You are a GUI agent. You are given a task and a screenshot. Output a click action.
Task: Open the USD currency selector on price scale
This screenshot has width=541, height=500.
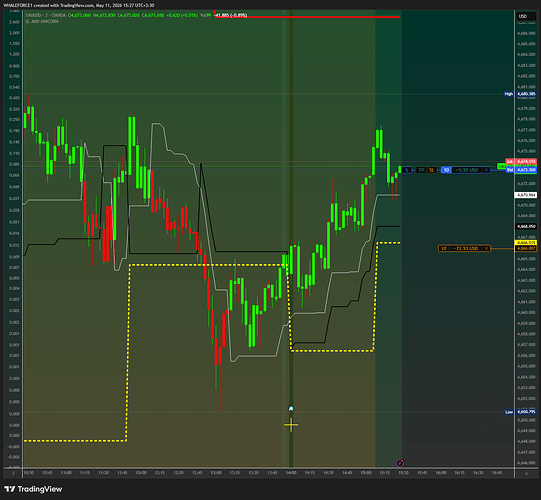tap(523, 16)
